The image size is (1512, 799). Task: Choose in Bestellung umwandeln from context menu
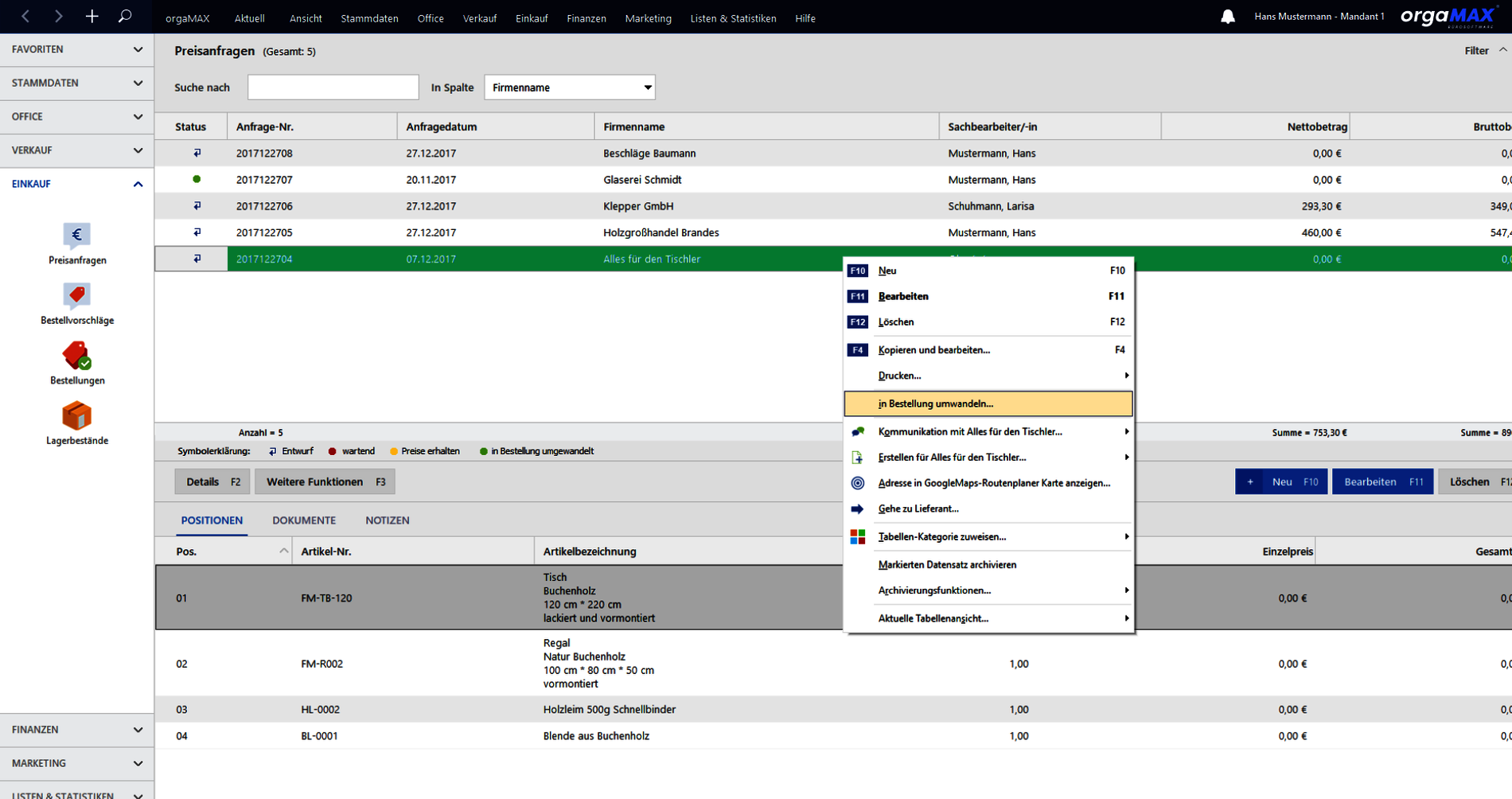click(988, 403)
